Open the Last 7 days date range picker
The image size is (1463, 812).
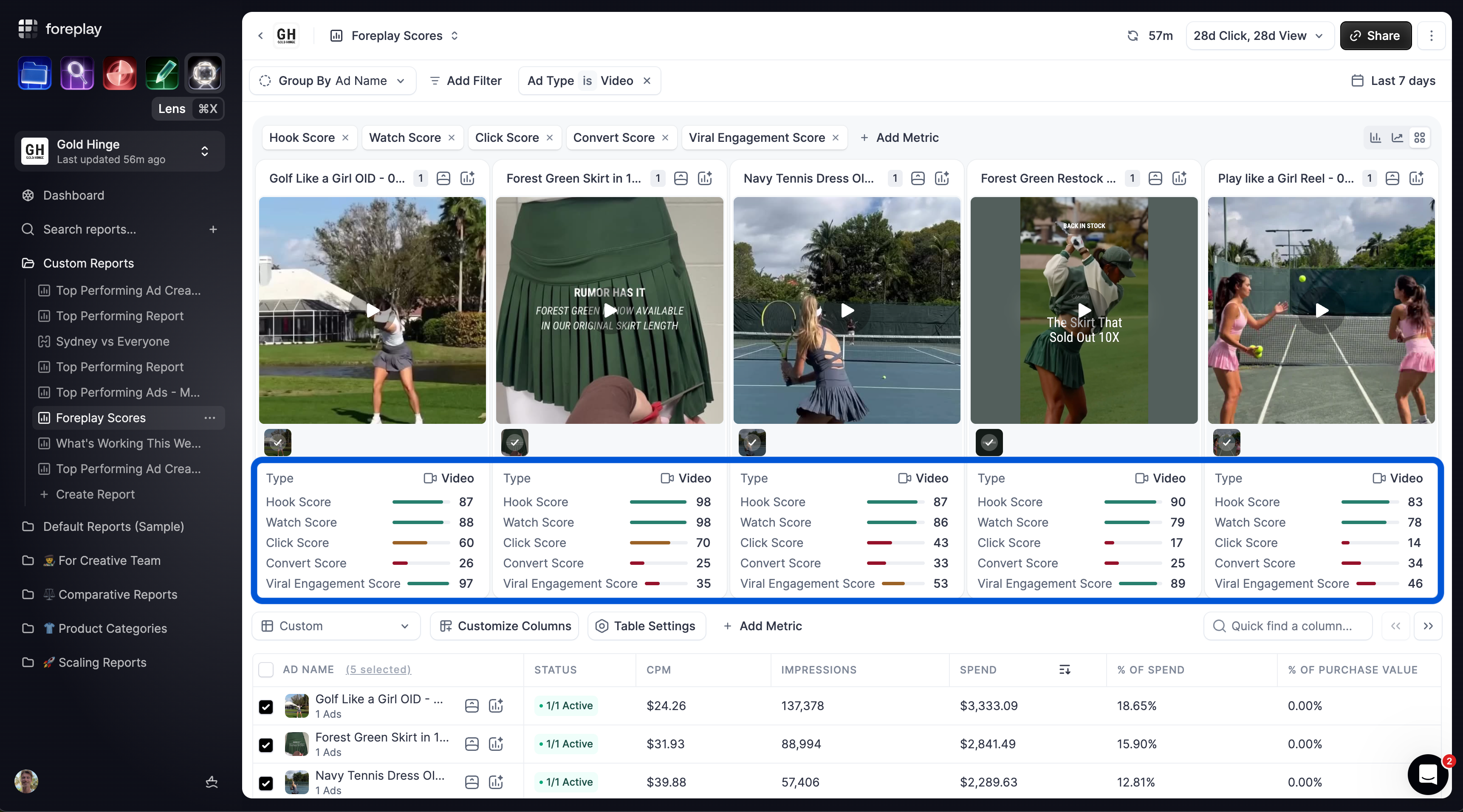(x=1393, y=81)
